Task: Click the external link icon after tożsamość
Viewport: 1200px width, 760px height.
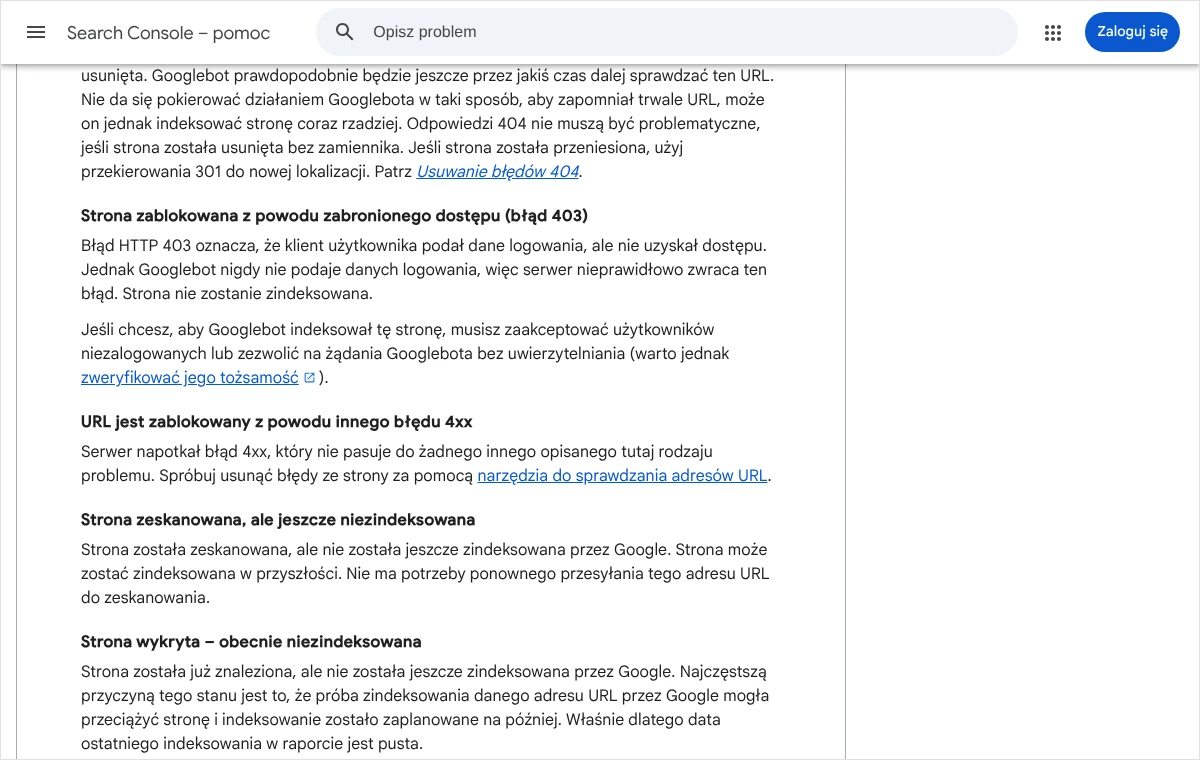Action: [309, 378]
